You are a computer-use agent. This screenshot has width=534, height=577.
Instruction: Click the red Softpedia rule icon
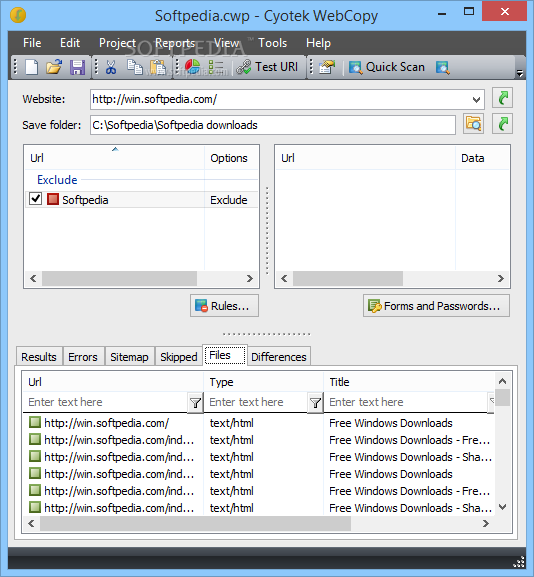point(53,199)
